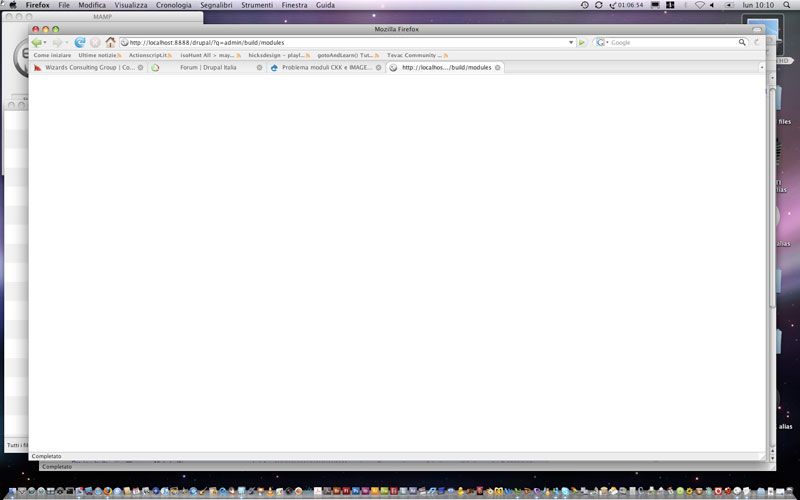This screenshot has width=800, height=500.
Task: Open the Finestra menu
Action: pyautogui.click(x=294, y=5)
